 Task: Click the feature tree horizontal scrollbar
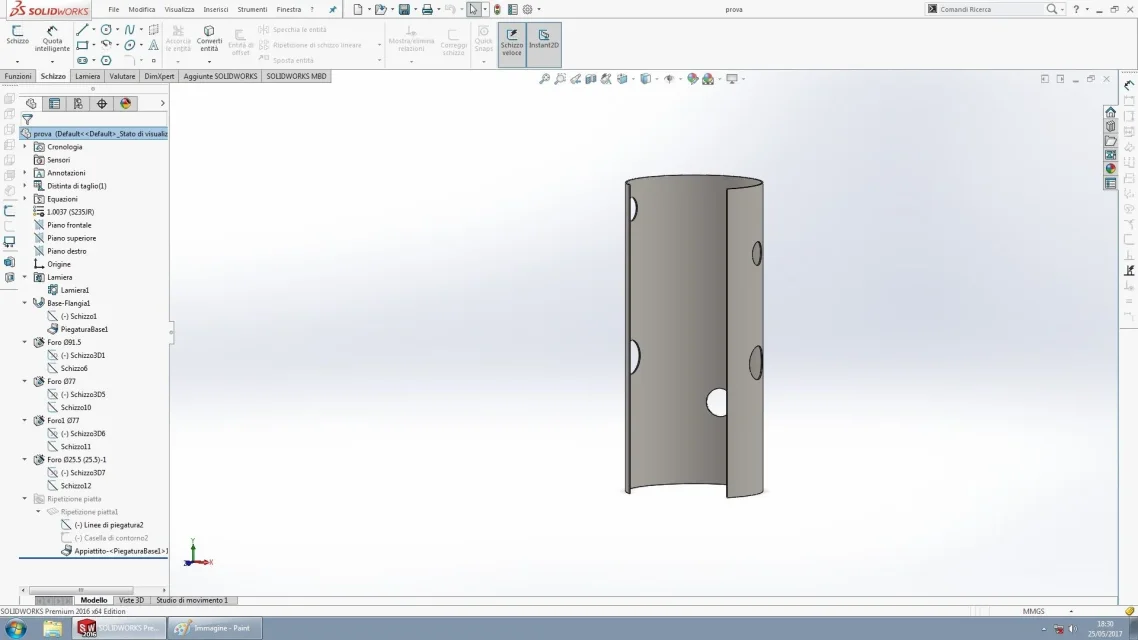(81, 590)
